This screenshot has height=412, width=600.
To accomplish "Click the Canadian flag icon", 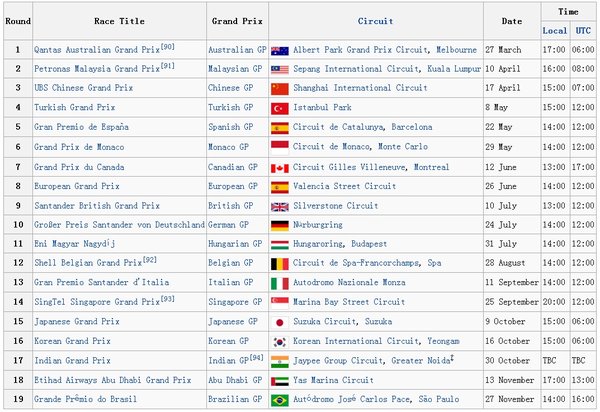I will click(x=280, y=167).
